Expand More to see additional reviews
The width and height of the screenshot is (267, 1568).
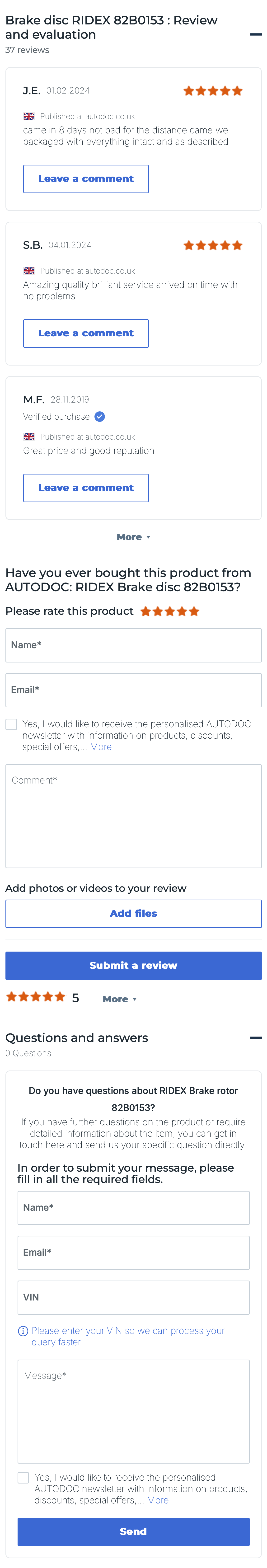[x=133, y=537]
